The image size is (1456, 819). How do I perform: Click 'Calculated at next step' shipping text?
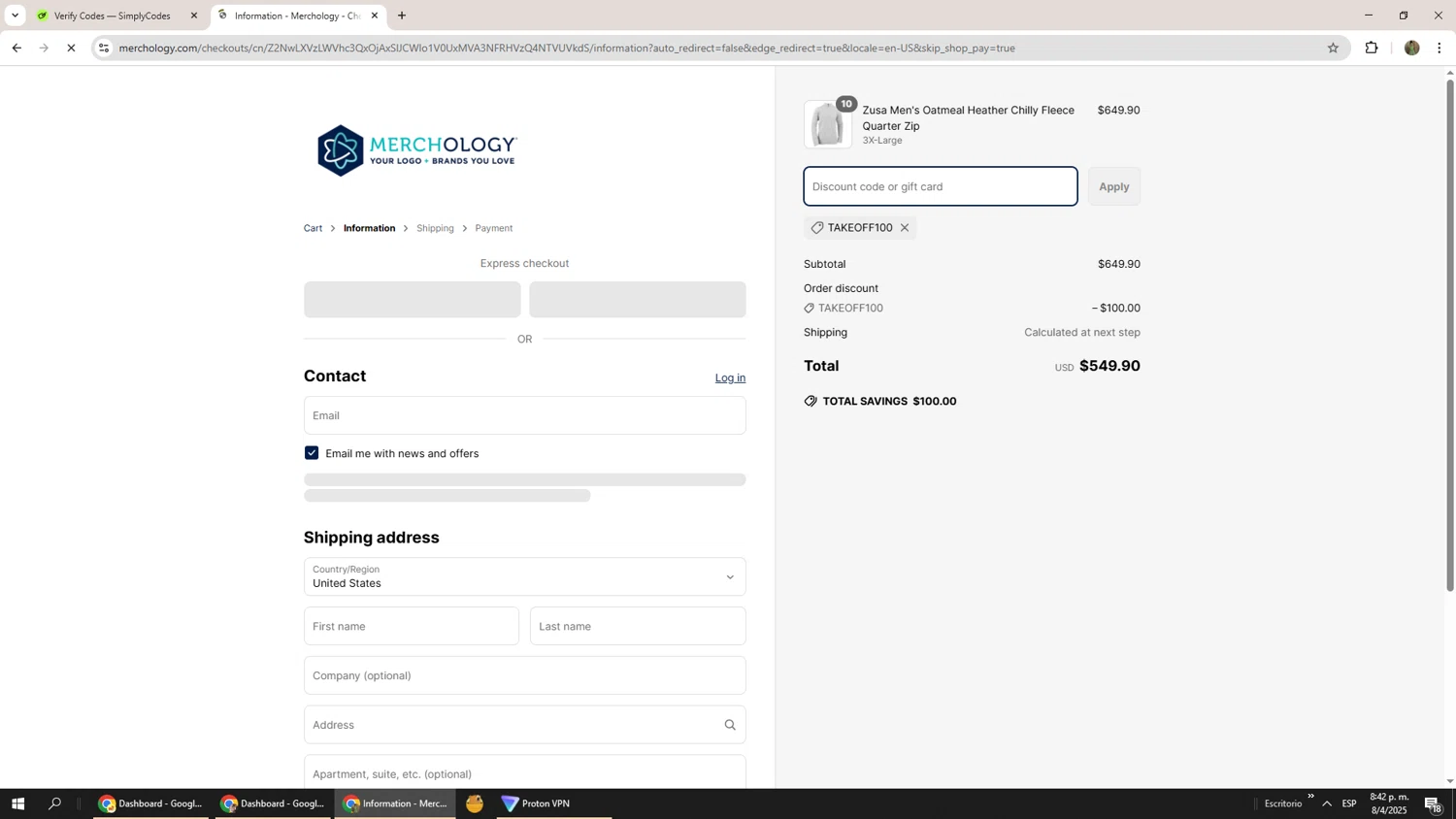(x=1081, y=332)
